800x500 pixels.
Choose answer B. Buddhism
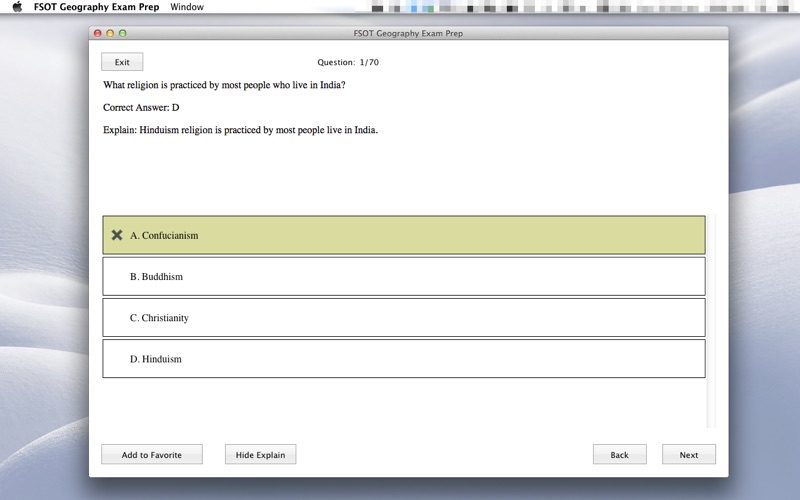click(404, 276)
